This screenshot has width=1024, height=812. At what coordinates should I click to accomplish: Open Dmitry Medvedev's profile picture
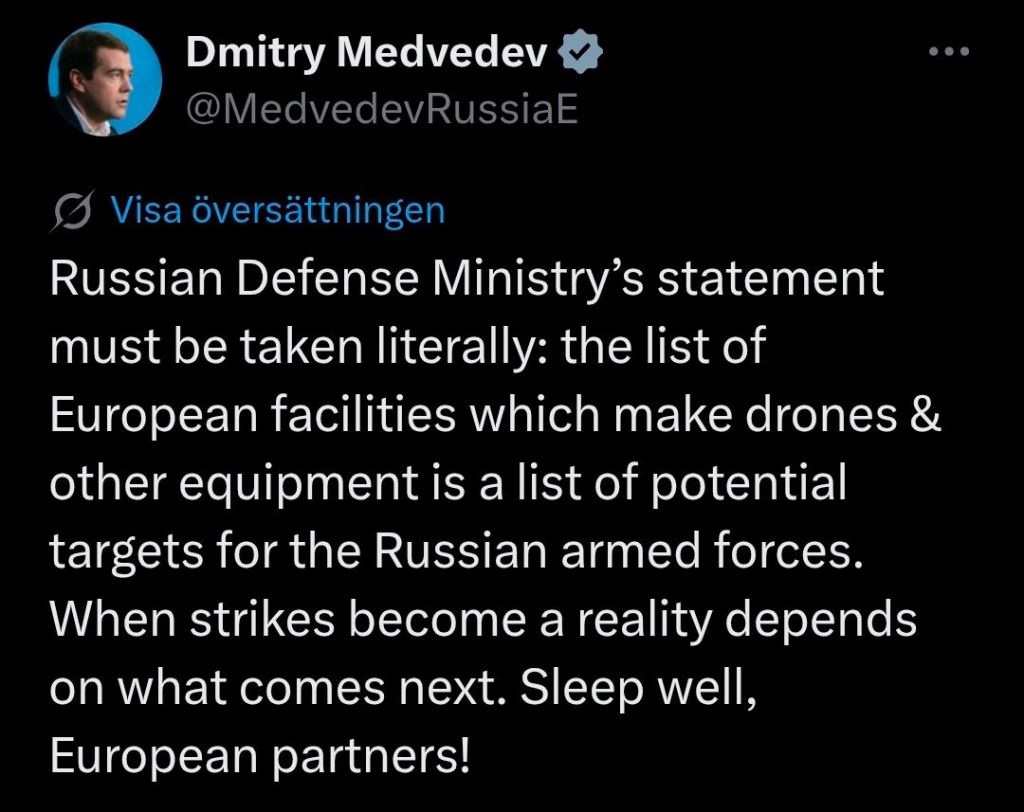105,78
